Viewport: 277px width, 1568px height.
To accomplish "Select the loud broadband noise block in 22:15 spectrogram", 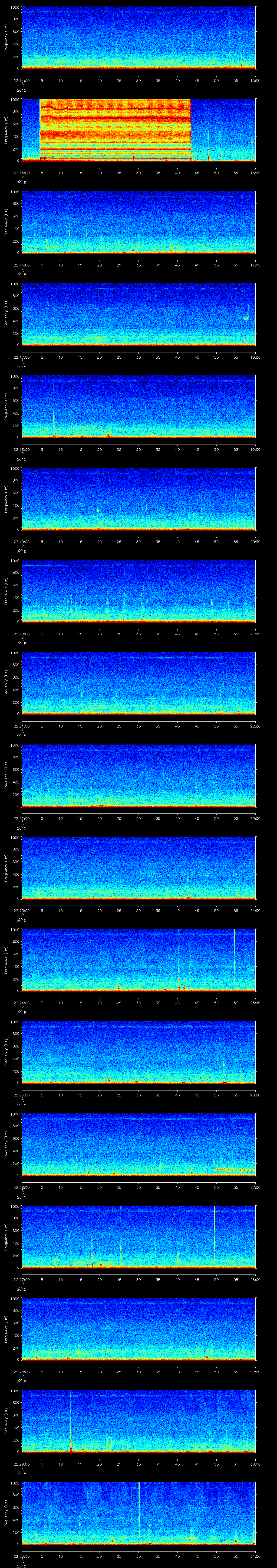I will click(115, 130).
